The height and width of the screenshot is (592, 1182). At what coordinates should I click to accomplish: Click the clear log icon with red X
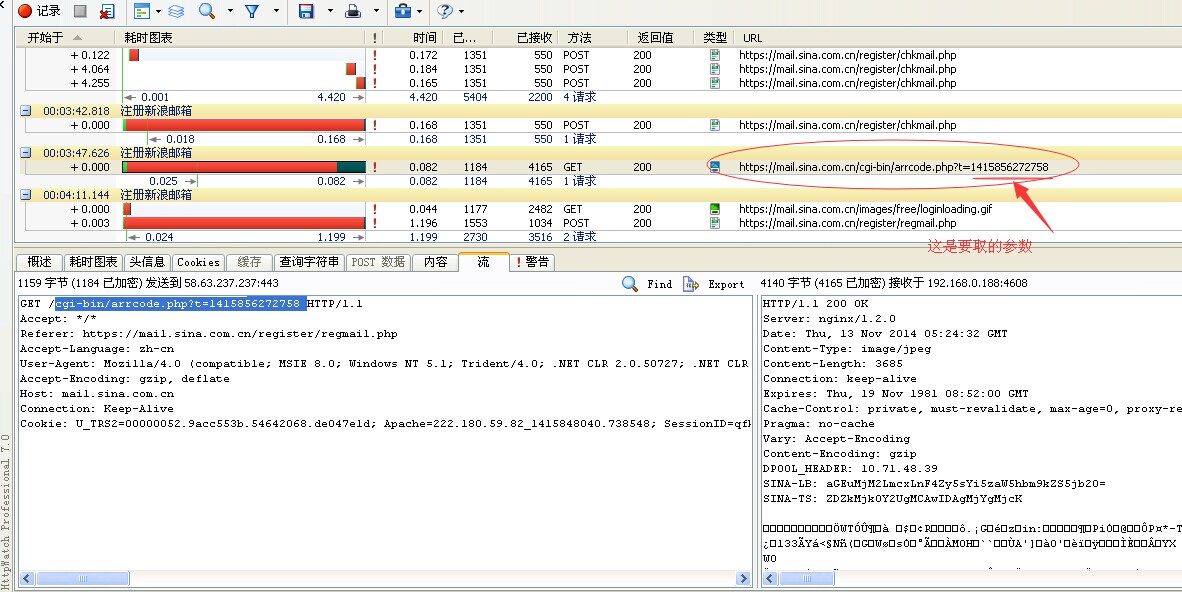pos(105,11)
